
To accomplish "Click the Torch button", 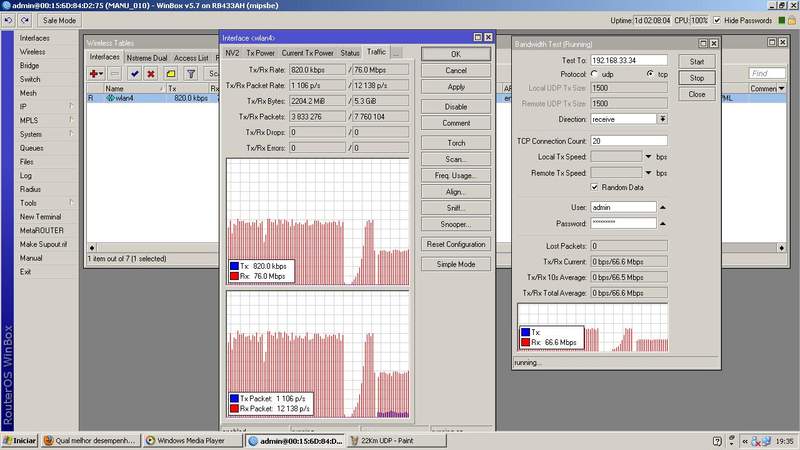I will [x=455, y=143].
